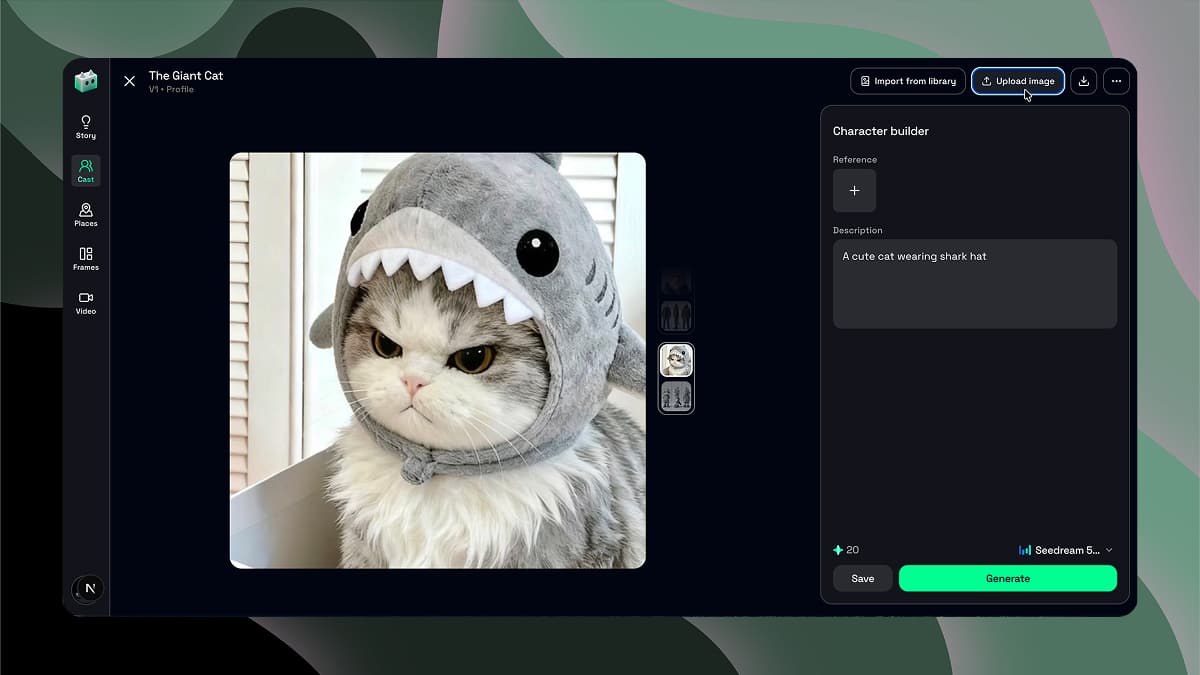This screenshot has width=1200, height=675.
Task: Select the Cast sidebar item
Action: tap(86, 170)
